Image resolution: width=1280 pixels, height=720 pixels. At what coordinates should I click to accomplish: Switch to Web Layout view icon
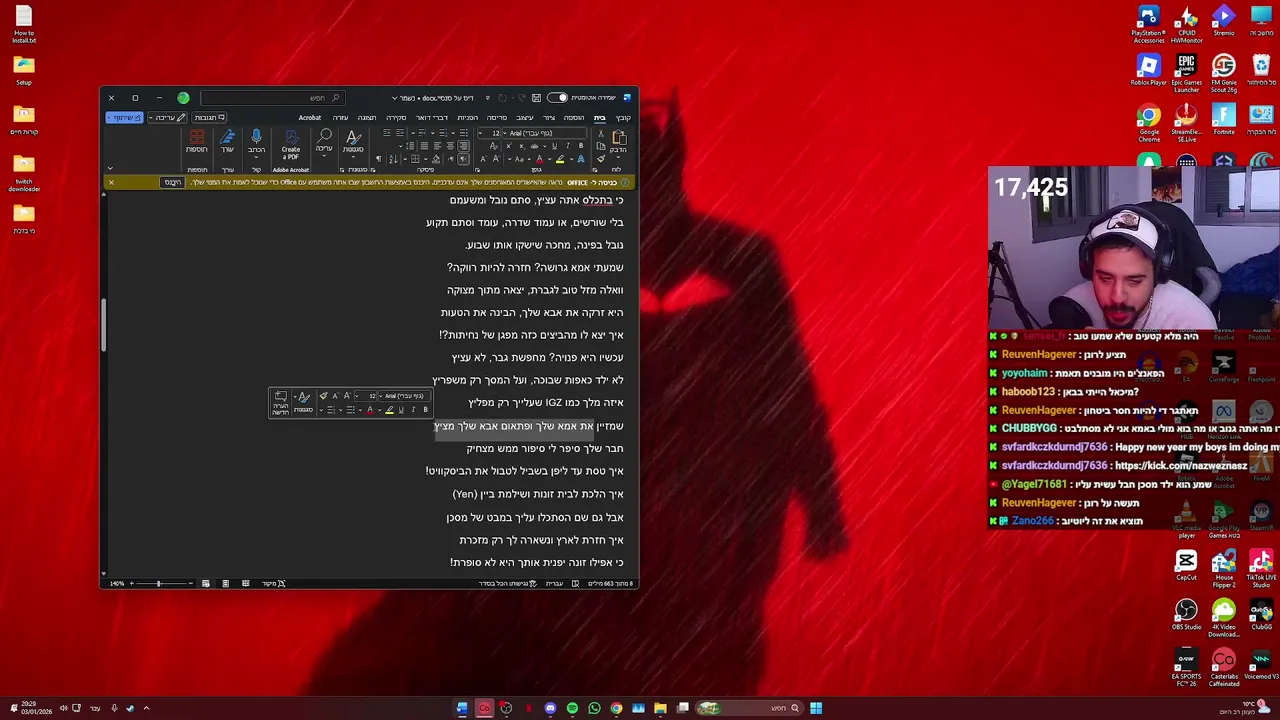click(x=205, y=583)
